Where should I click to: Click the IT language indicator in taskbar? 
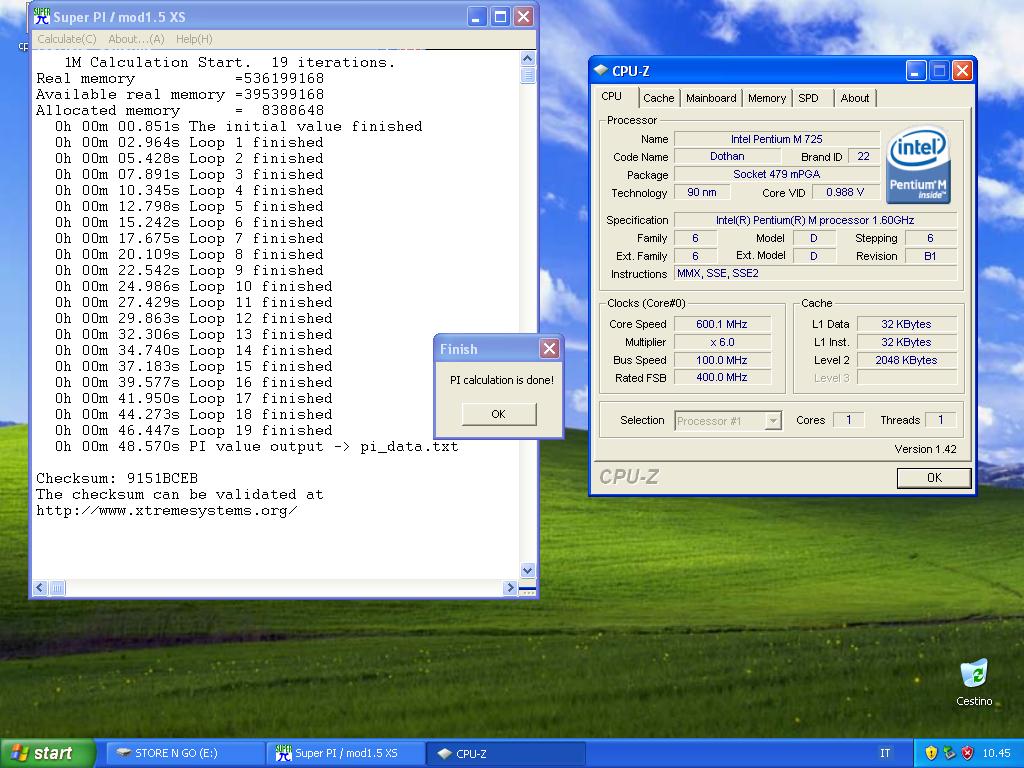pyautogui.click(x=885, y=753)
